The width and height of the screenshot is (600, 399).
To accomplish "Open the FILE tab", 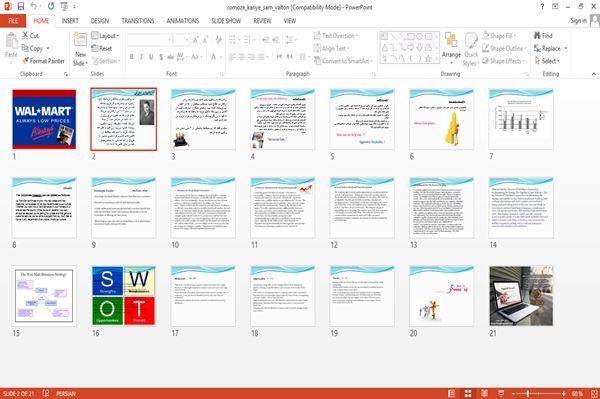I will point(13,21).
